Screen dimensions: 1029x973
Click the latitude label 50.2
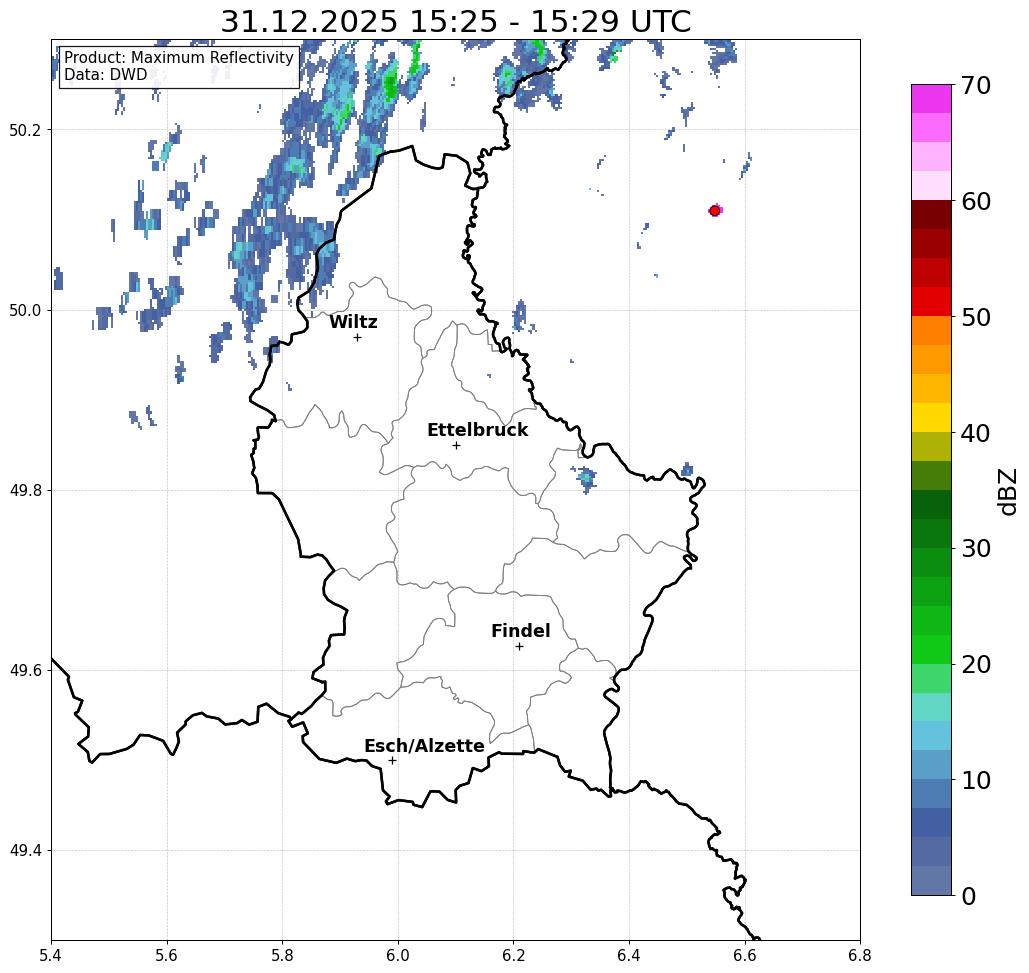[x=25, y=130]
